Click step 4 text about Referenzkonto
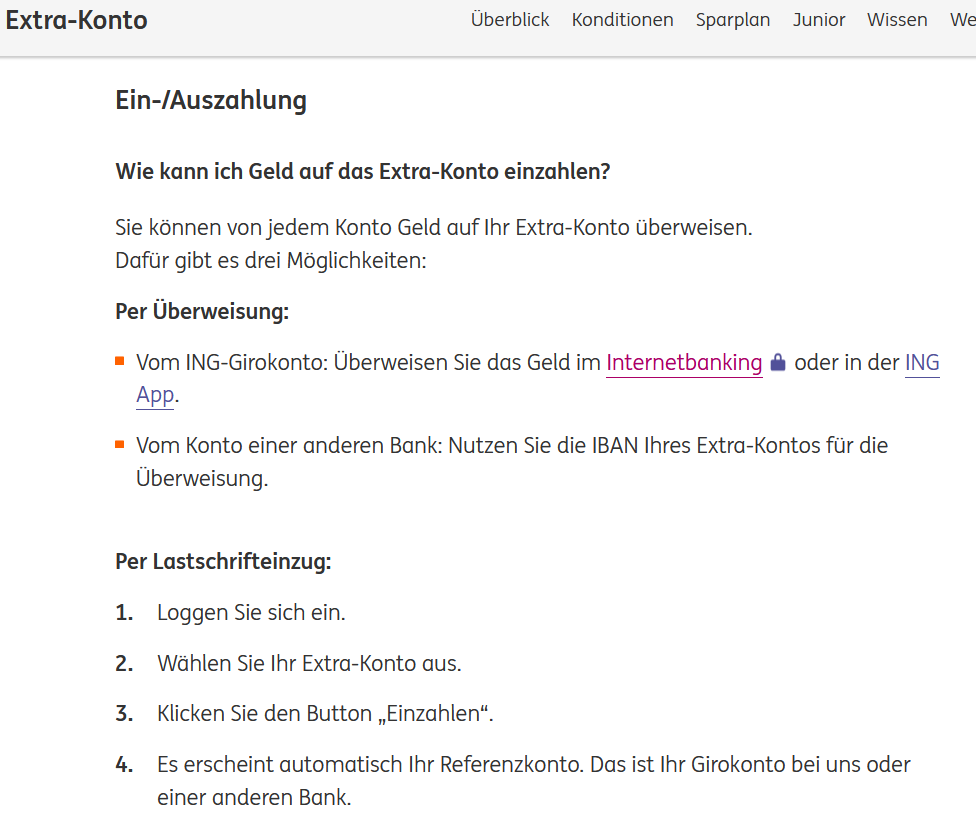This screenshot has height=827, width=976. pos(533,765)
